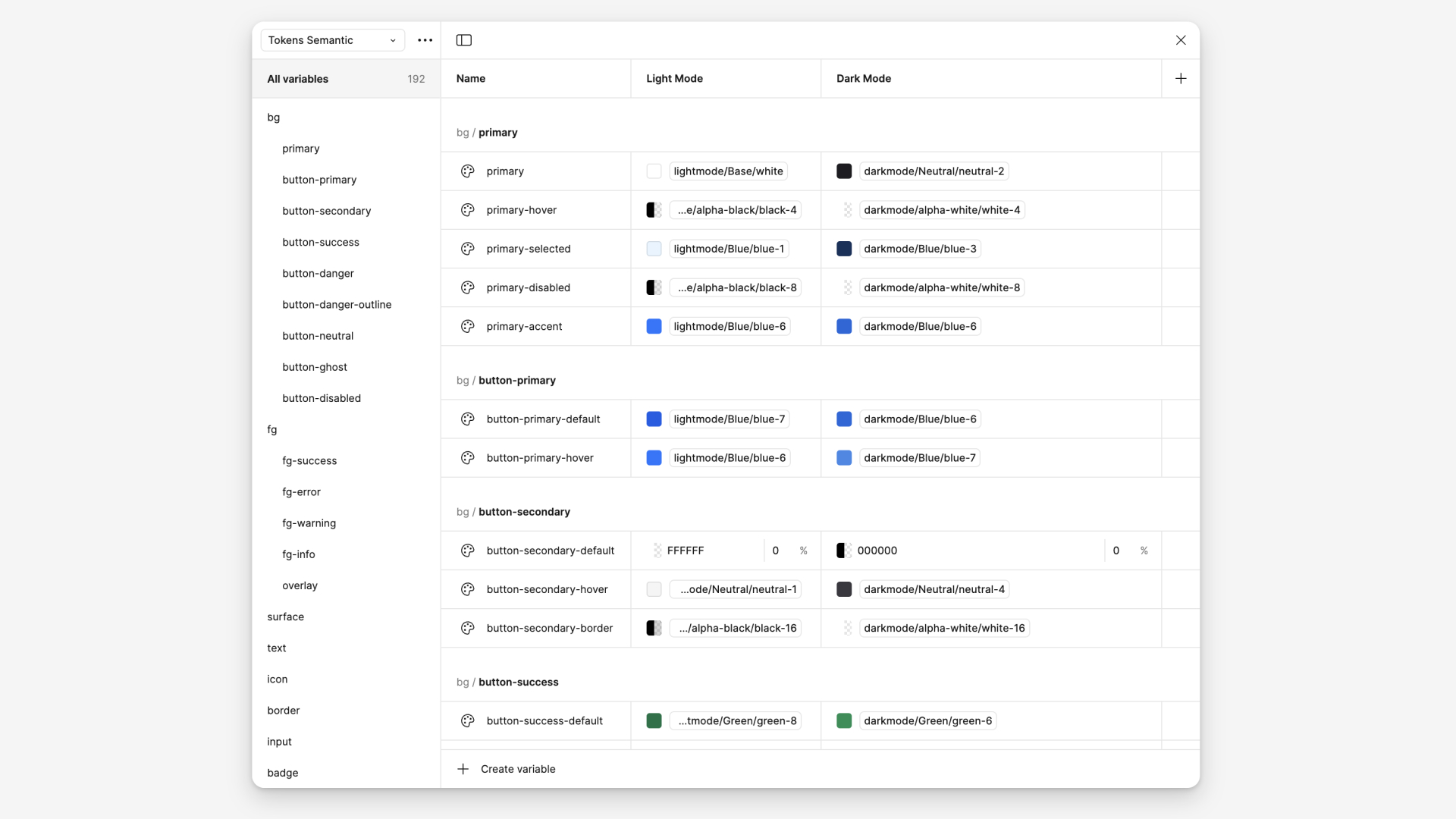Select button-danger-outline group in sidebar
The height and width of the screenshot is (819, 1456).
(x=337, y=305)
